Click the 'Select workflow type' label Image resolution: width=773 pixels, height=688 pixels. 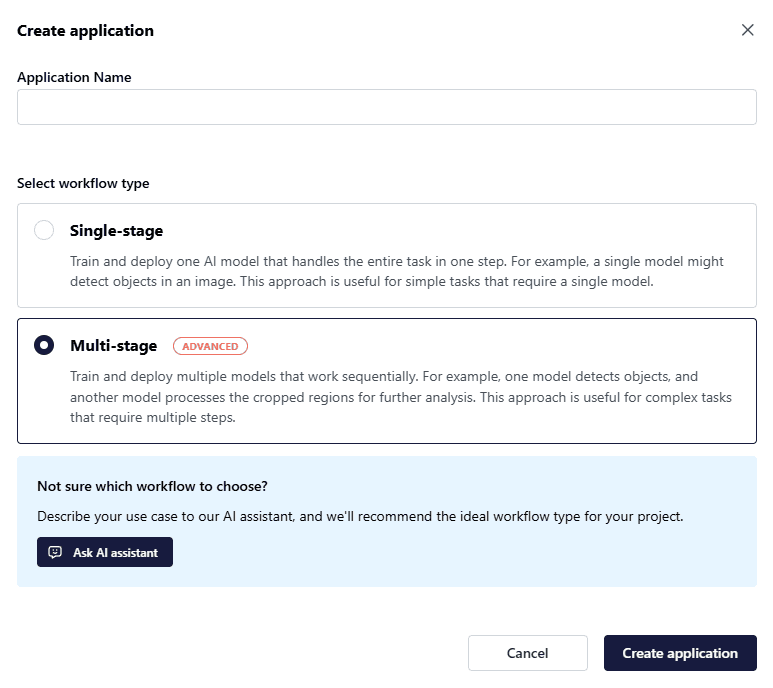coord(83,184)
